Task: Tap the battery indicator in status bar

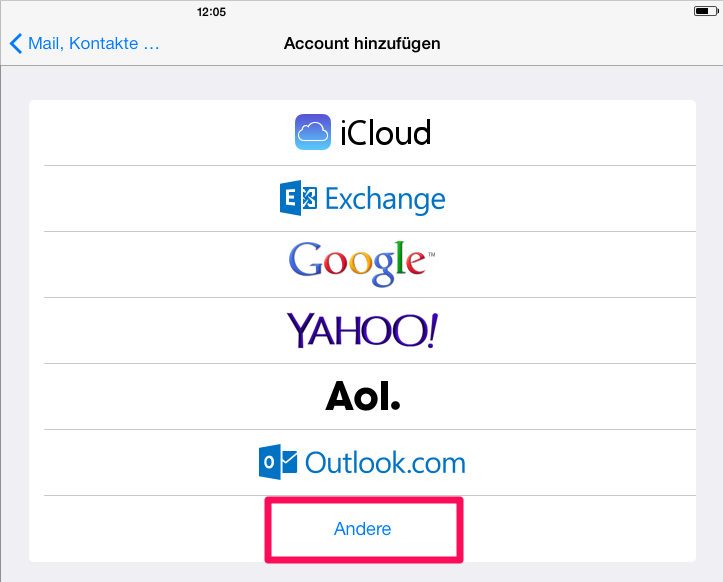Action: [x=705, y=11]
